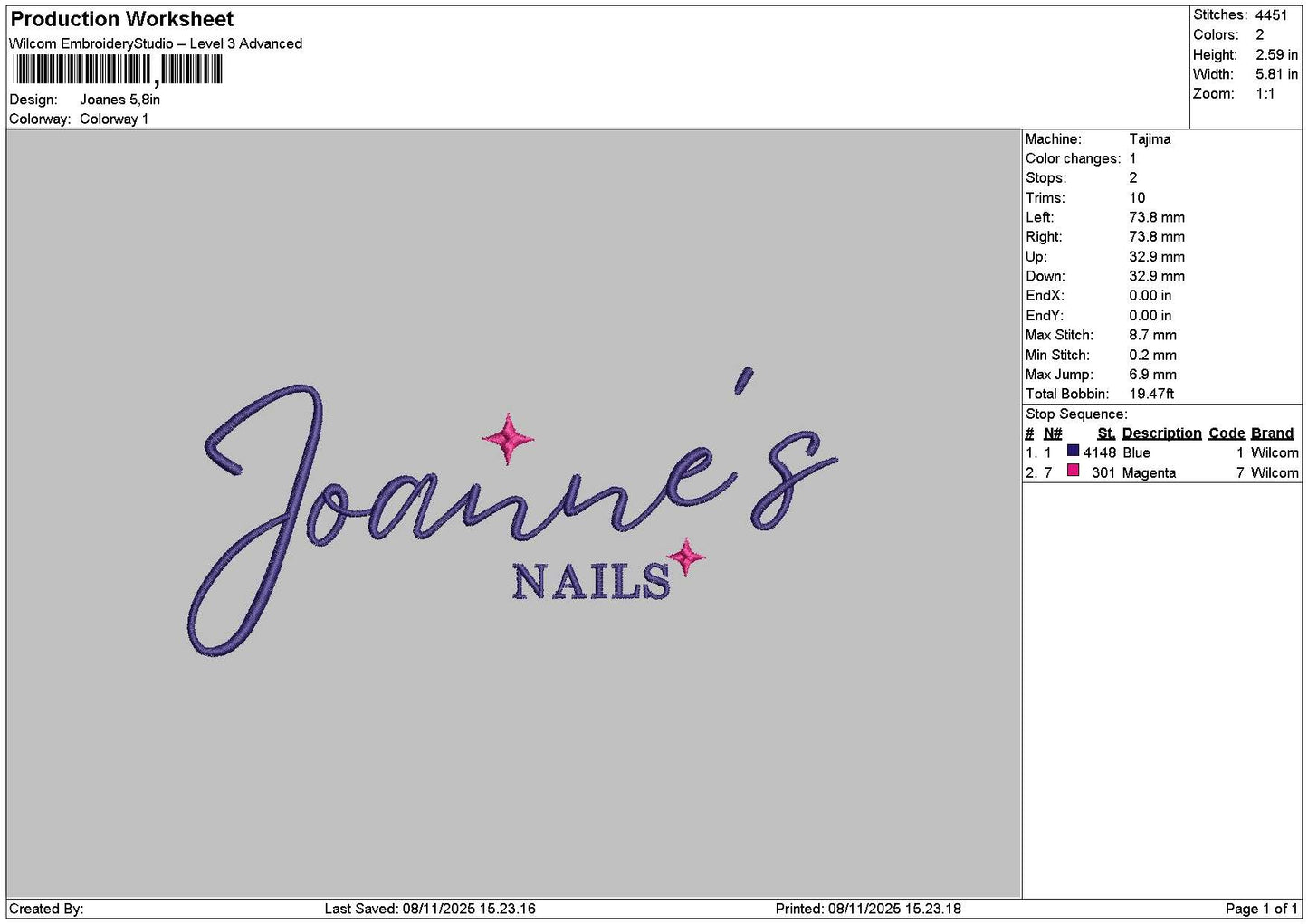Click the 'Colorway 1' value
The height and width of the screenshot is (924, 1308).
(114, 119)
